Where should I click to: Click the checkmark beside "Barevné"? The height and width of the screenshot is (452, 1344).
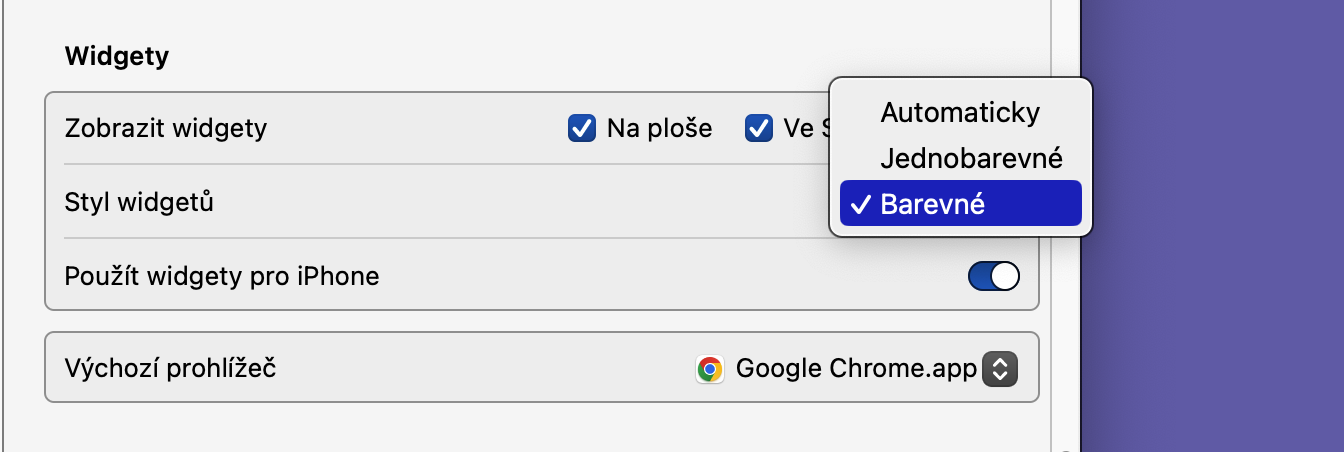859,204
